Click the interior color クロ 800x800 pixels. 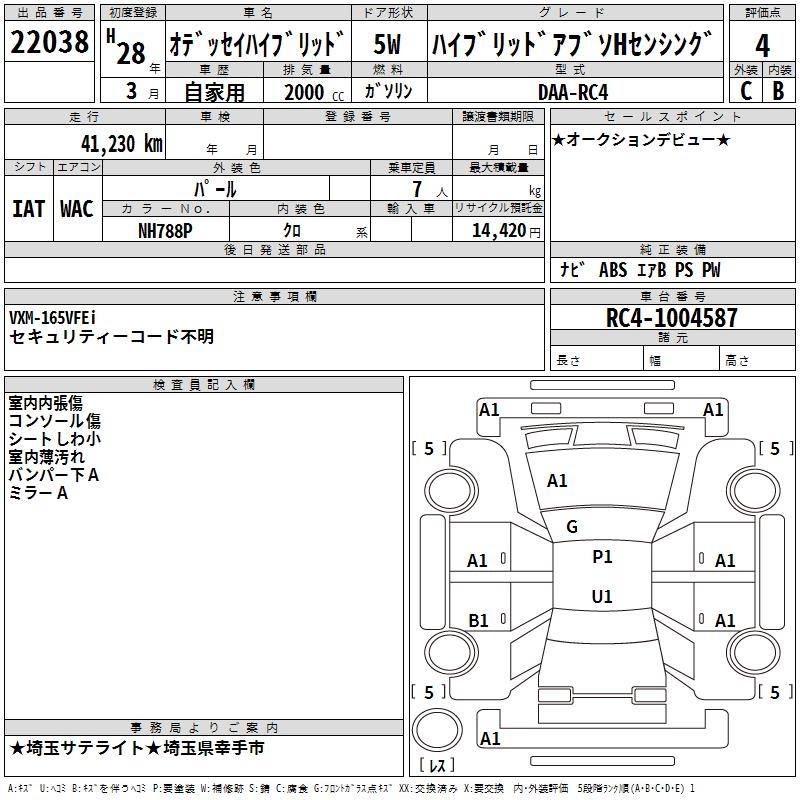(x=292, y=231)
